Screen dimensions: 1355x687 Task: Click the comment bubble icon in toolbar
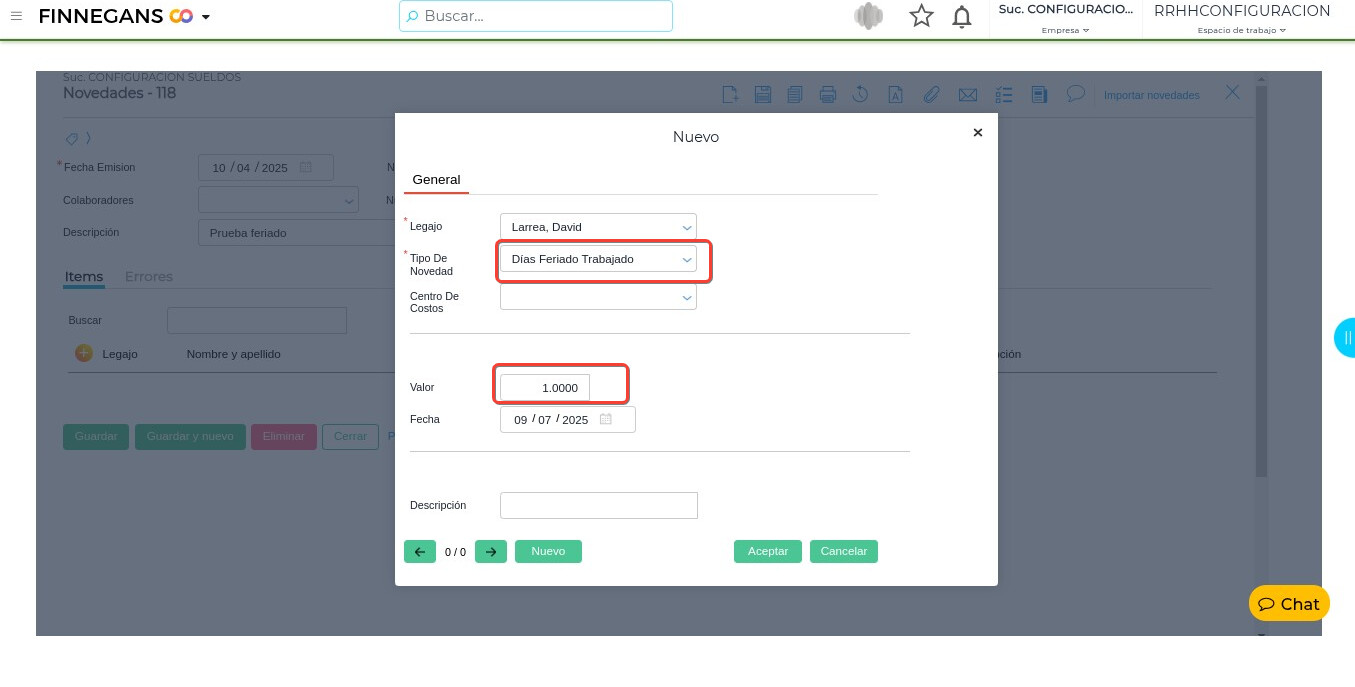tap(1076, 93)
